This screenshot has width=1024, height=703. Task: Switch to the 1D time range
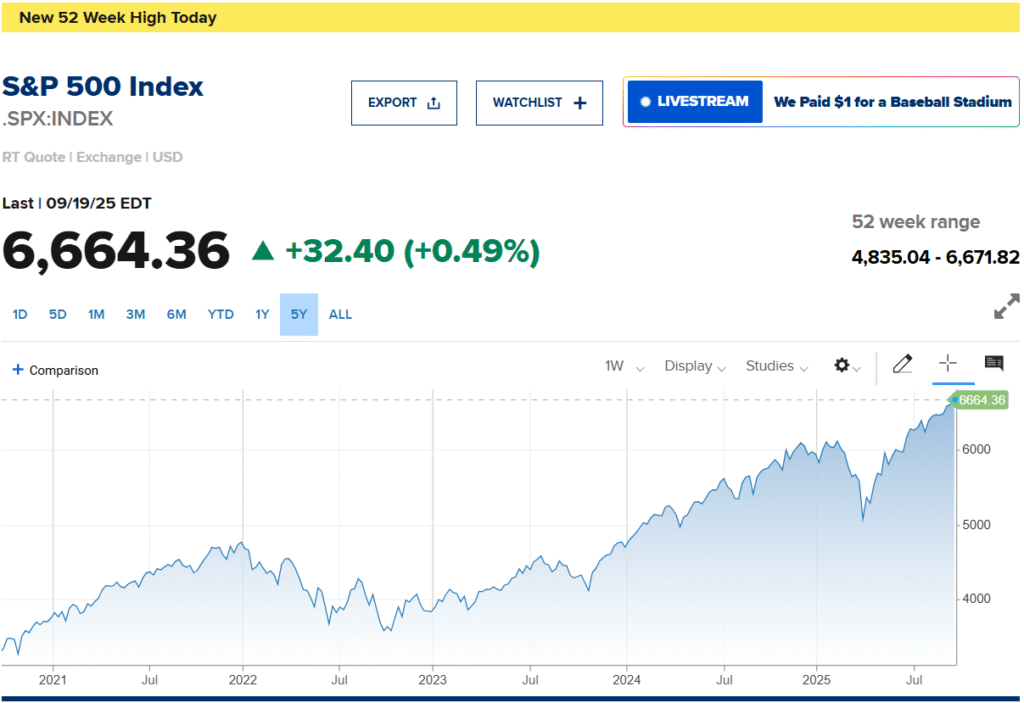point(20,314)
